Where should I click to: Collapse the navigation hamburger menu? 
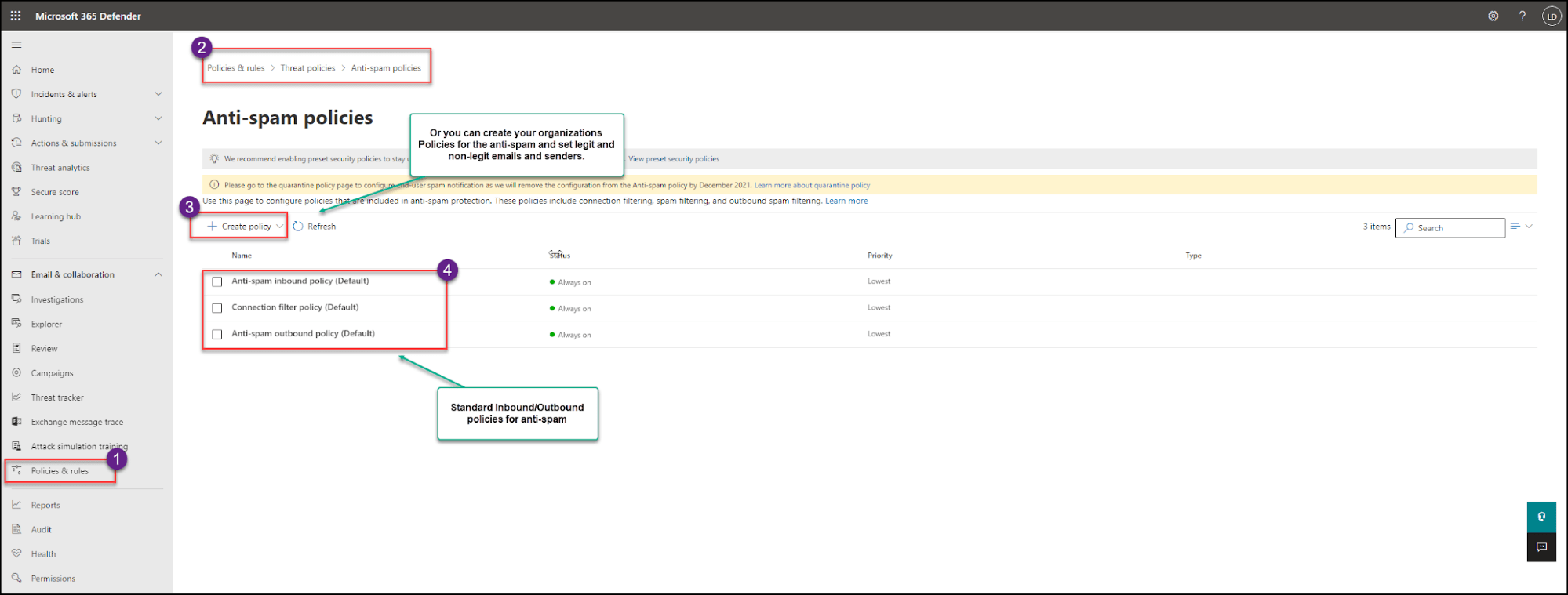pyautogui.click(x=16, y=45)
